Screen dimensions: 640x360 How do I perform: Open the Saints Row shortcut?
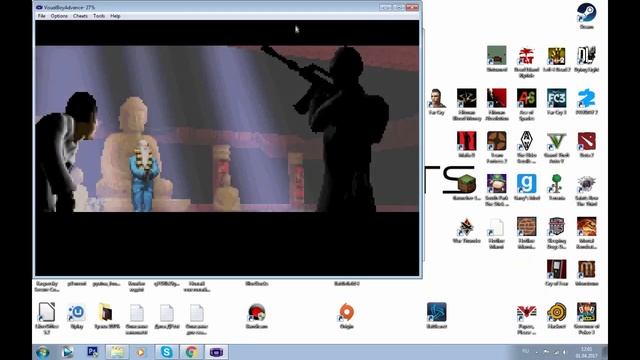(x=587, y=190)
